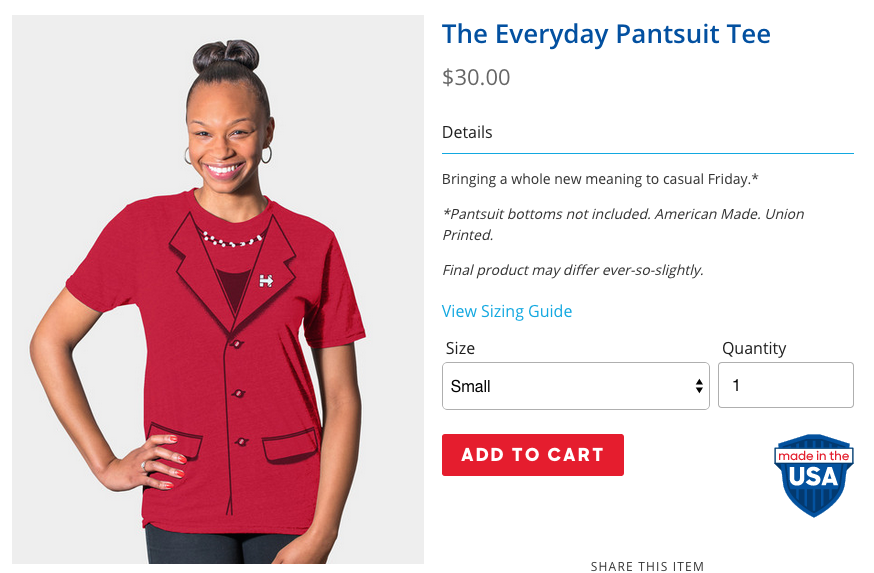Select the Details tab
Image resolution: width=874 pixels, height=573 pixels.
tap(467, 132)
